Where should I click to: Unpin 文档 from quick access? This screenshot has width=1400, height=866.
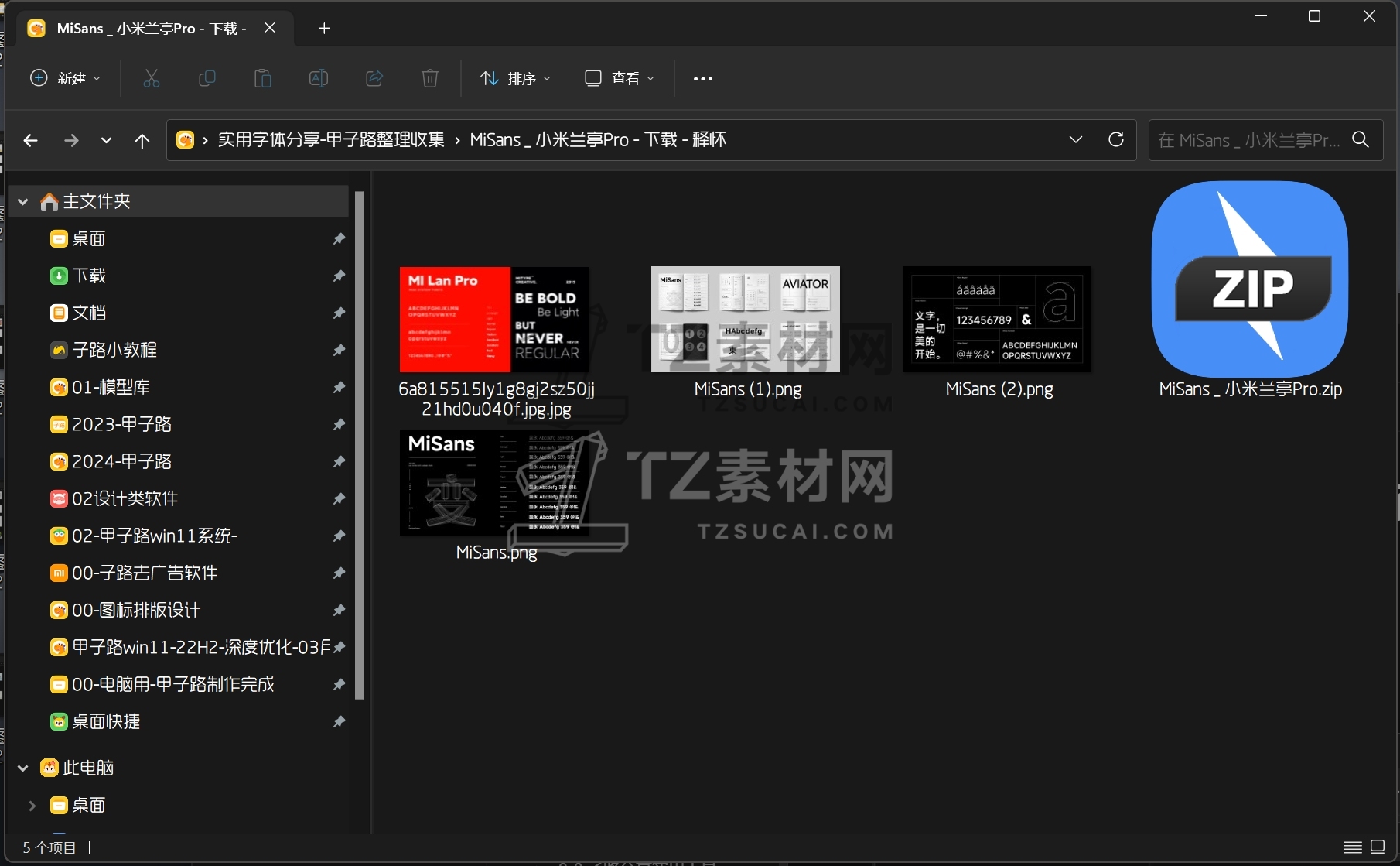point(339,313)
